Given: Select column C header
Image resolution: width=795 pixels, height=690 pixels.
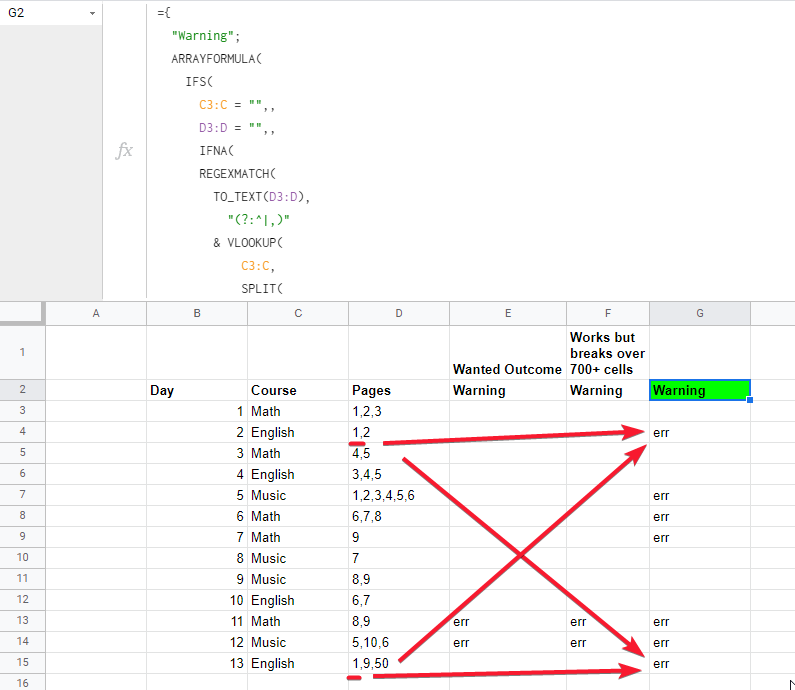Looking at the screenshot, I should coord(298,313).
